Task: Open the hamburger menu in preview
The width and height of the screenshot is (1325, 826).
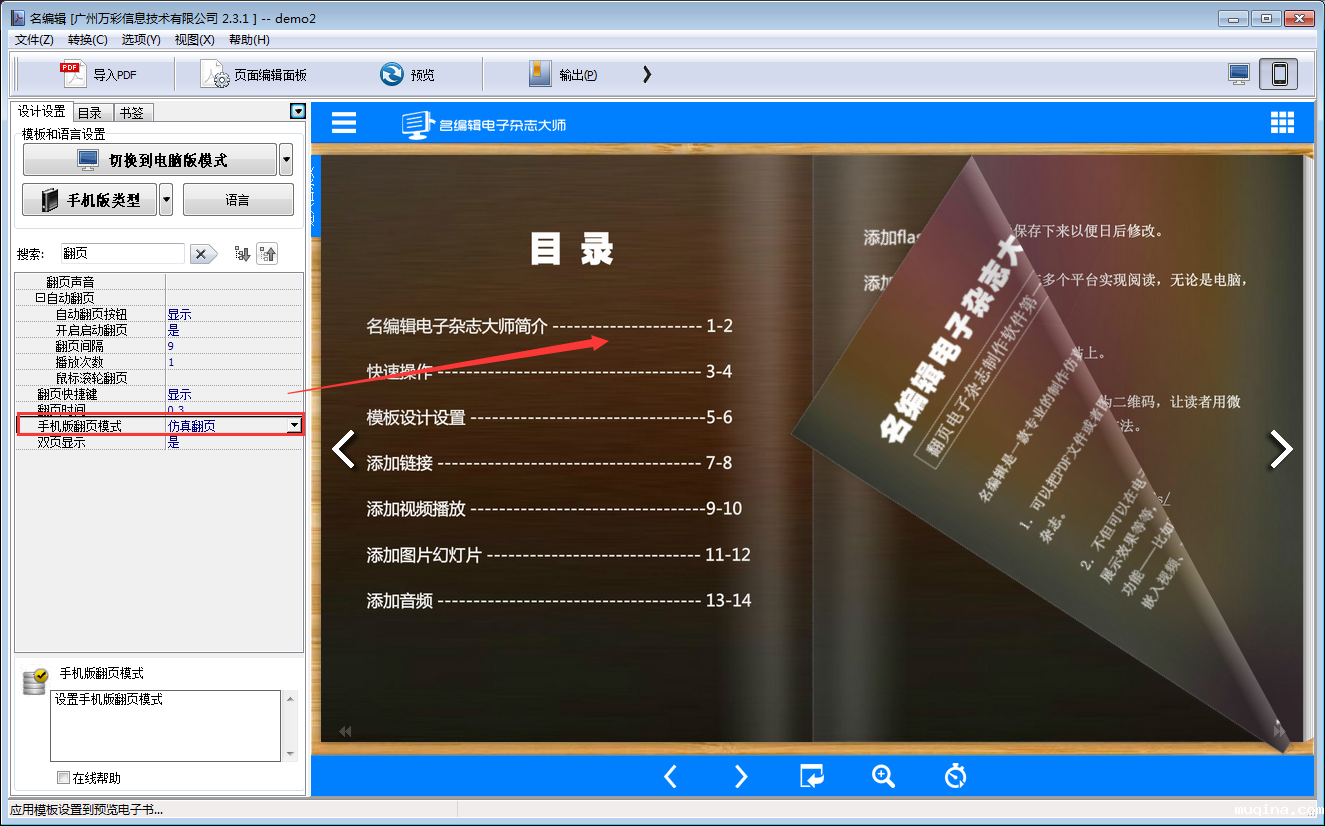Action: (344, 122)
